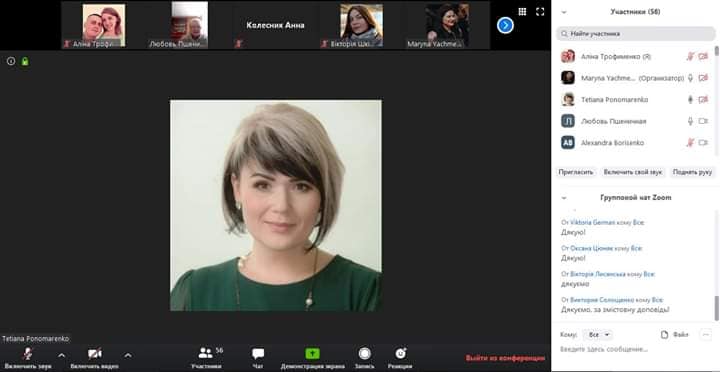Enter full screen mode icon
720x372 pixels.
(x=540, y=11)
